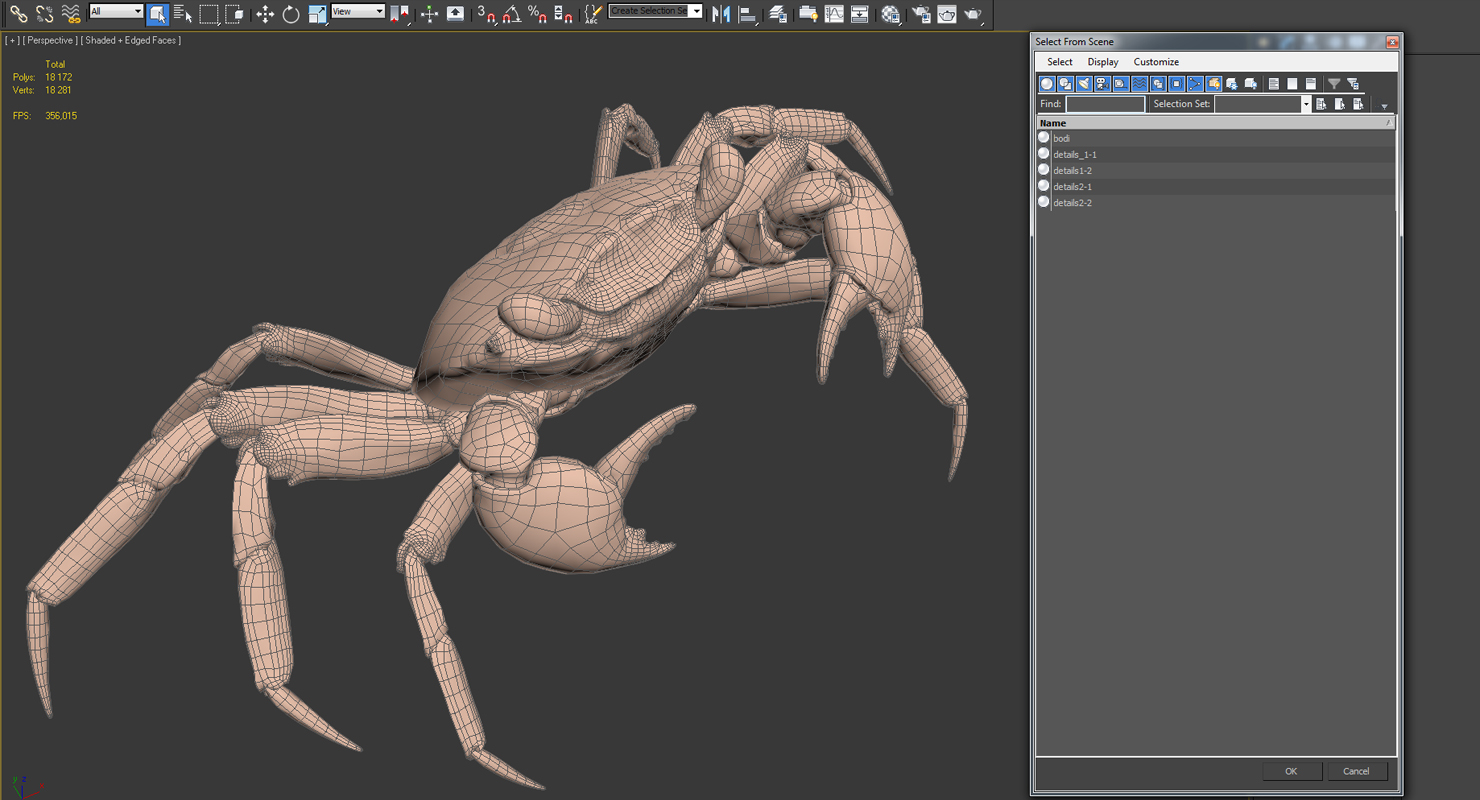Click the Cancel button

pos(1356,771)
